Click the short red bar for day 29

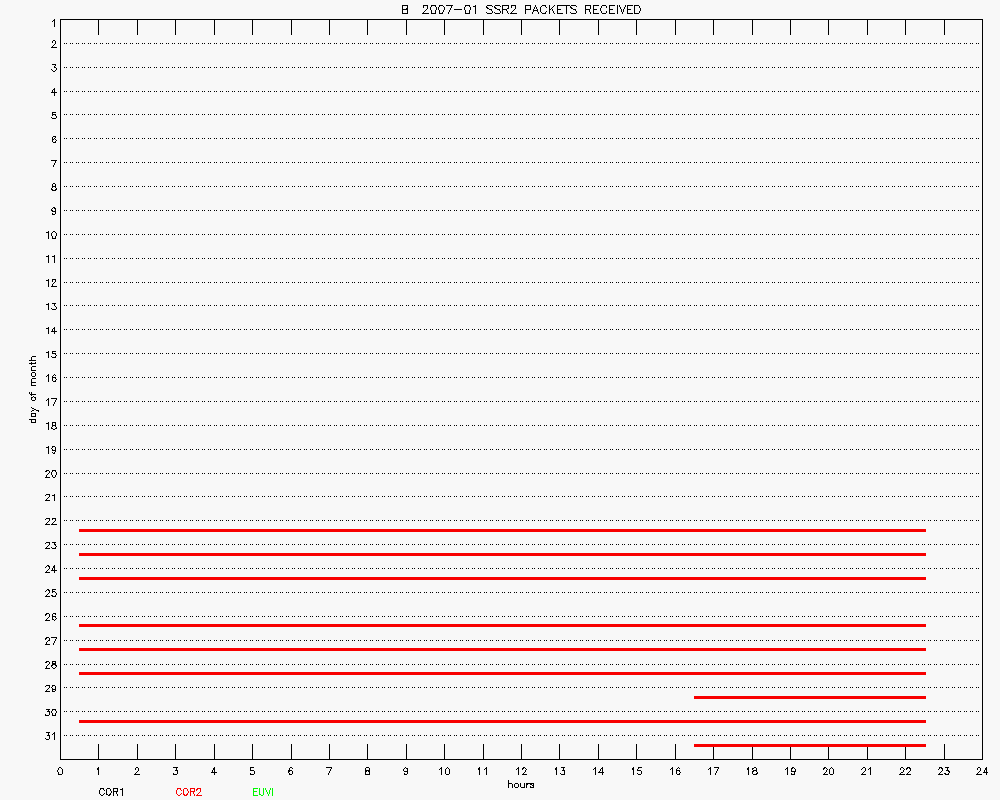809,697
